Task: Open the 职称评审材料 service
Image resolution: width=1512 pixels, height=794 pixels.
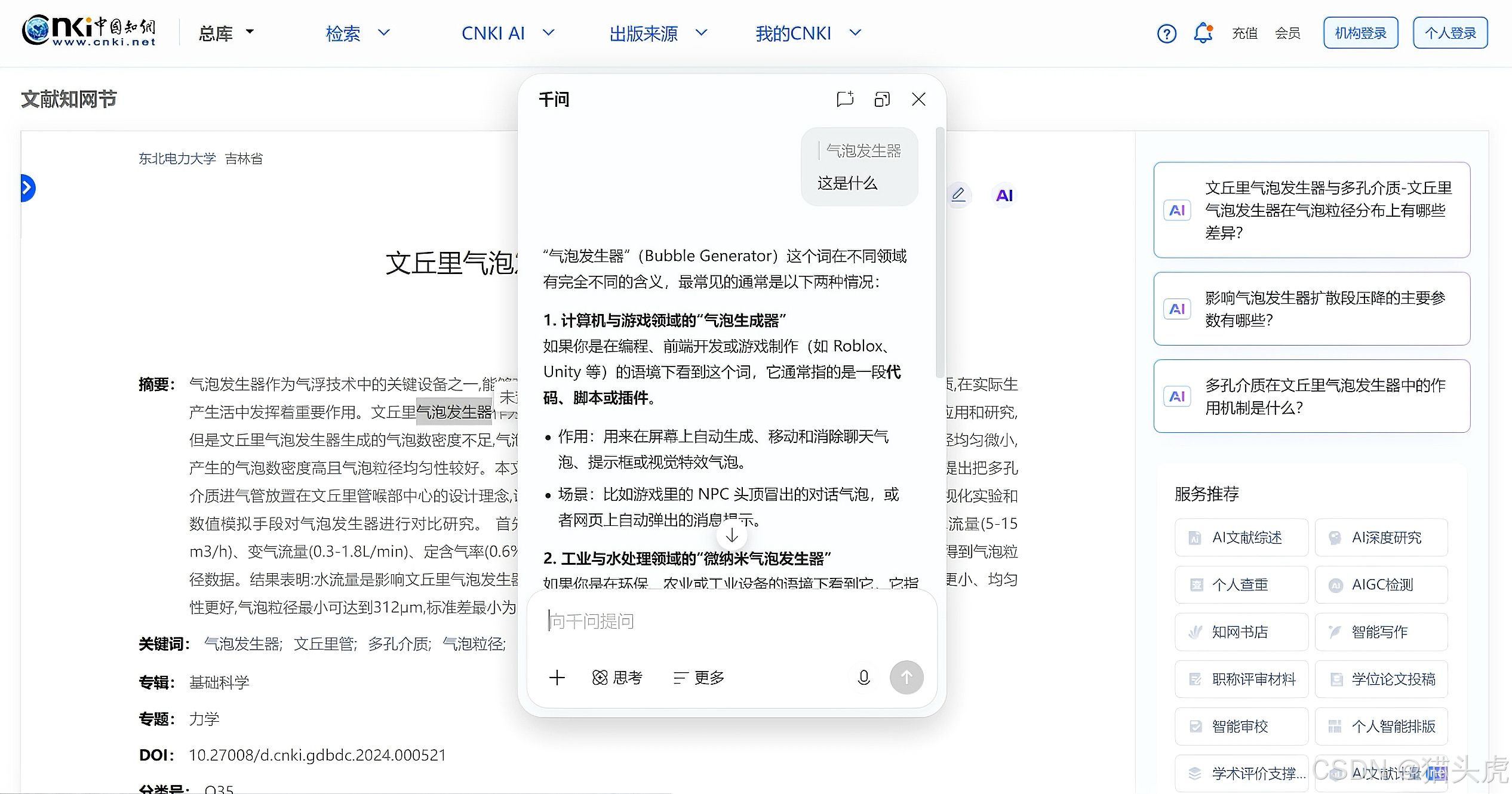Action: pyautogui.click(x=1241, y=679)
